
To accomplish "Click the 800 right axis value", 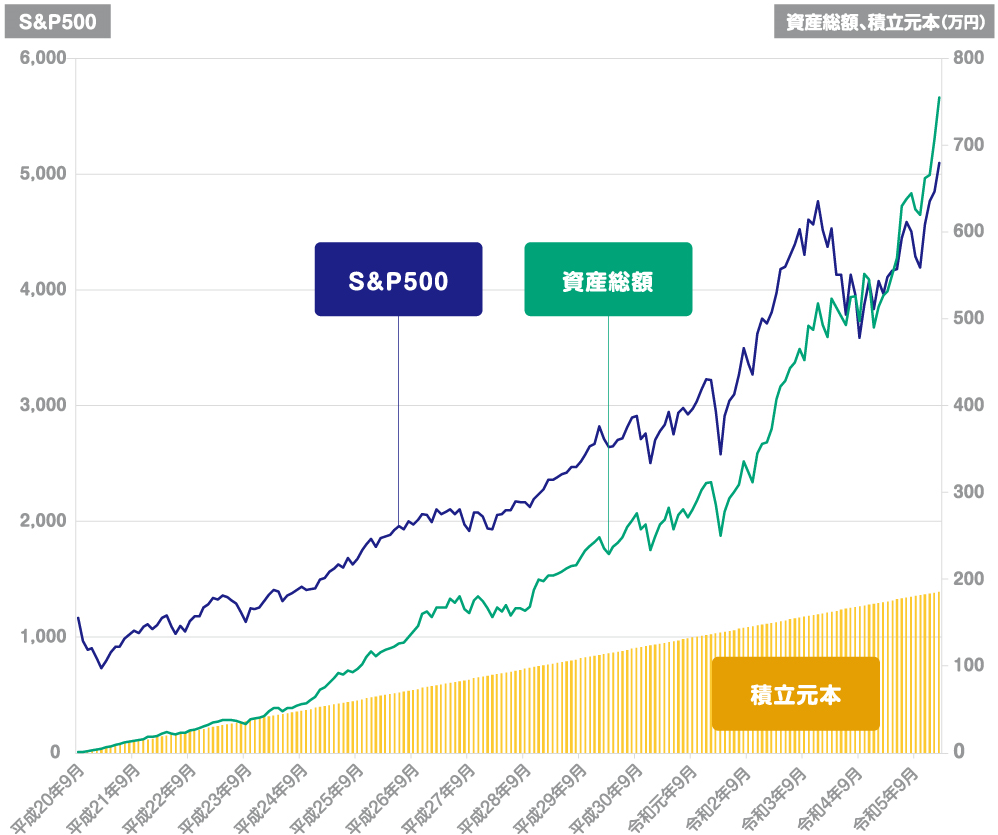I will pyautogui.click(x=968, y=58).
